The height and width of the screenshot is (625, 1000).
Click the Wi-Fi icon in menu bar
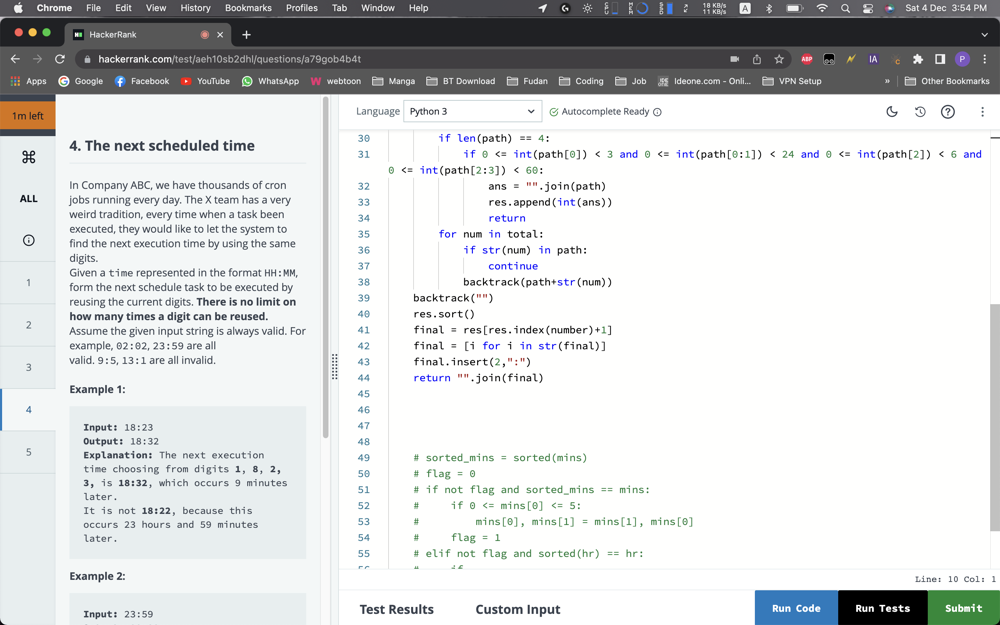tap(822, 8)
